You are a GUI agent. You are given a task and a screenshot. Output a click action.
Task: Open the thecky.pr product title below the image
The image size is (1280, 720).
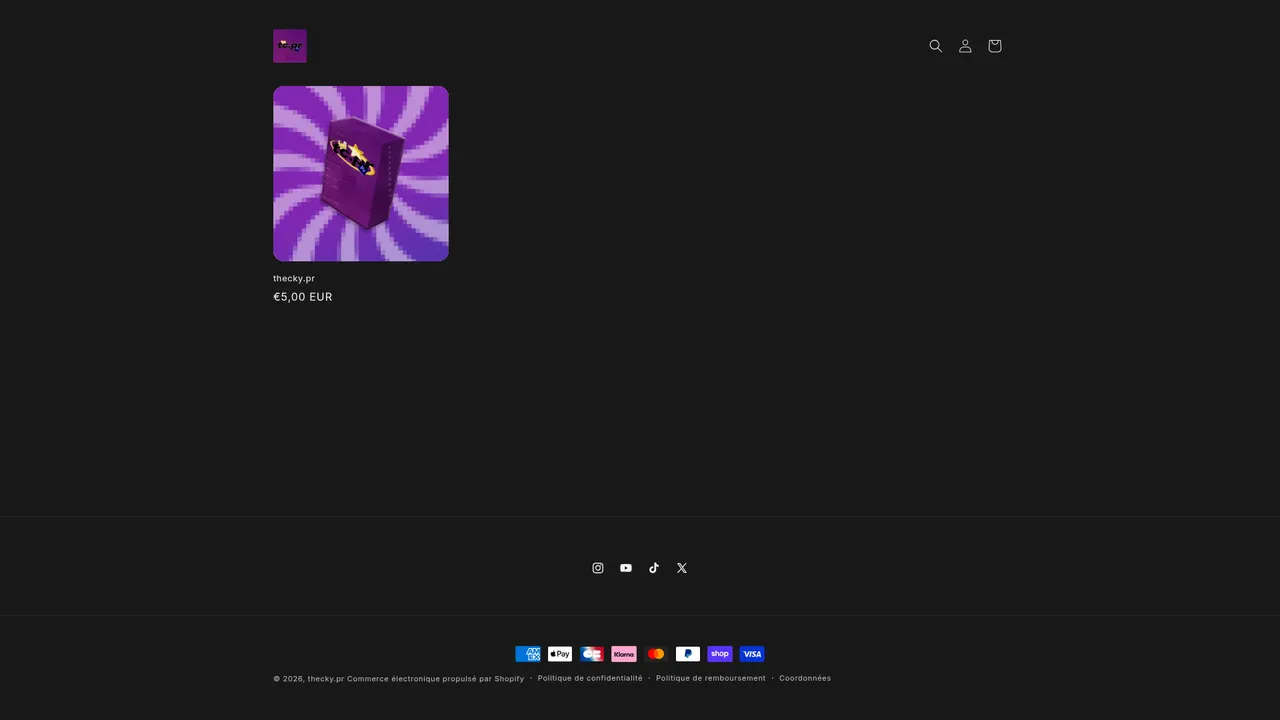click(294, 278)
